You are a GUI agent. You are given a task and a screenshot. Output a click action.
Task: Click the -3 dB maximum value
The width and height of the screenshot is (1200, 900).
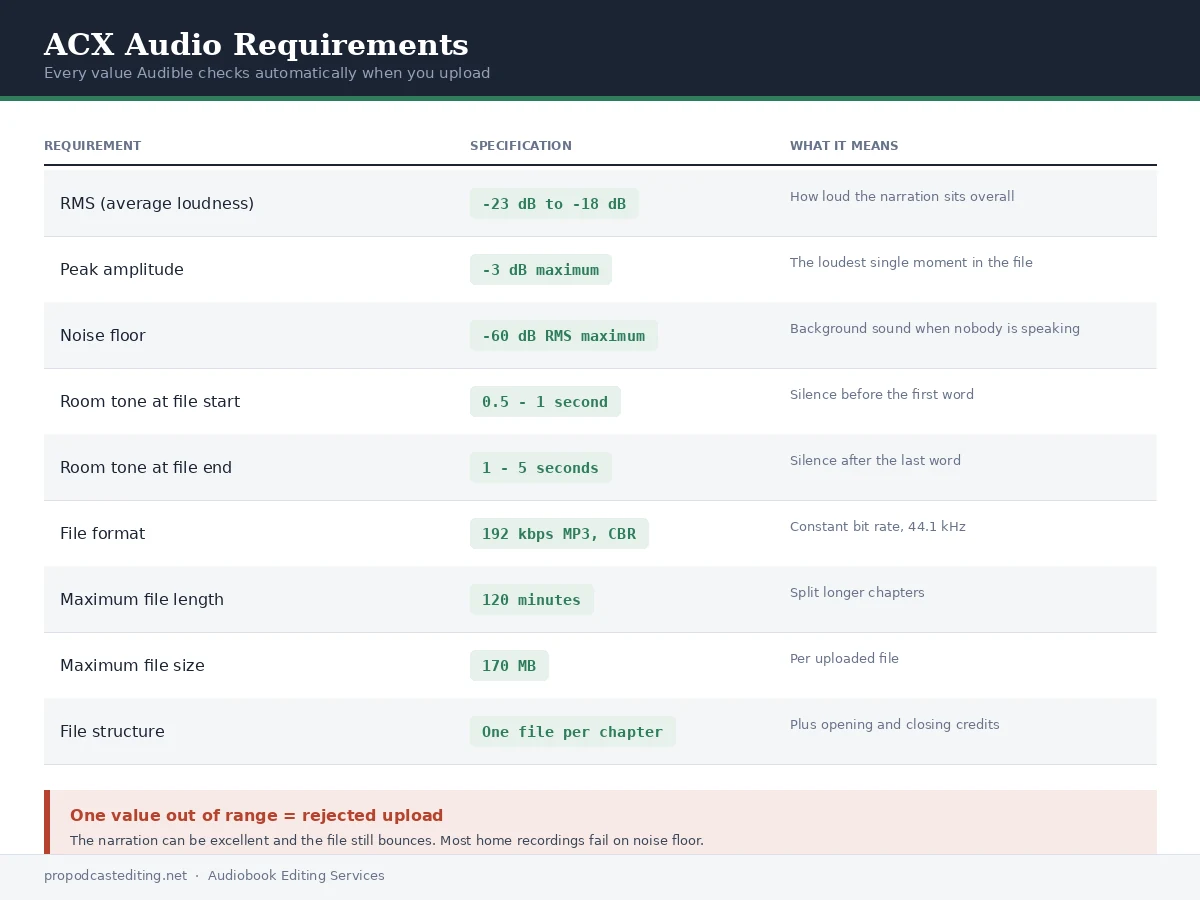click(540, 270)
